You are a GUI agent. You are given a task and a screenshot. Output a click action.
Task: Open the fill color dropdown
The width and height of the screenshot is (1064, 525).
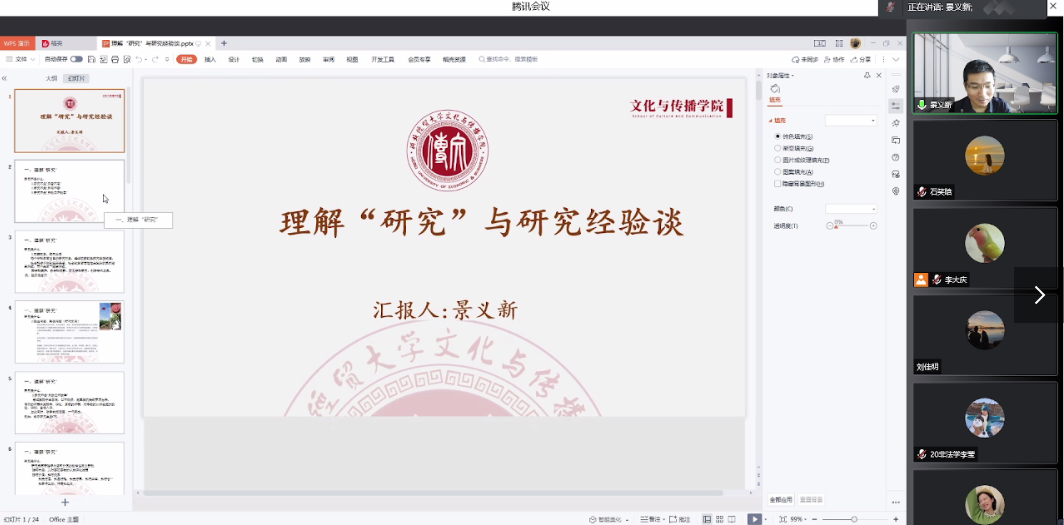(x=850, y=208)
